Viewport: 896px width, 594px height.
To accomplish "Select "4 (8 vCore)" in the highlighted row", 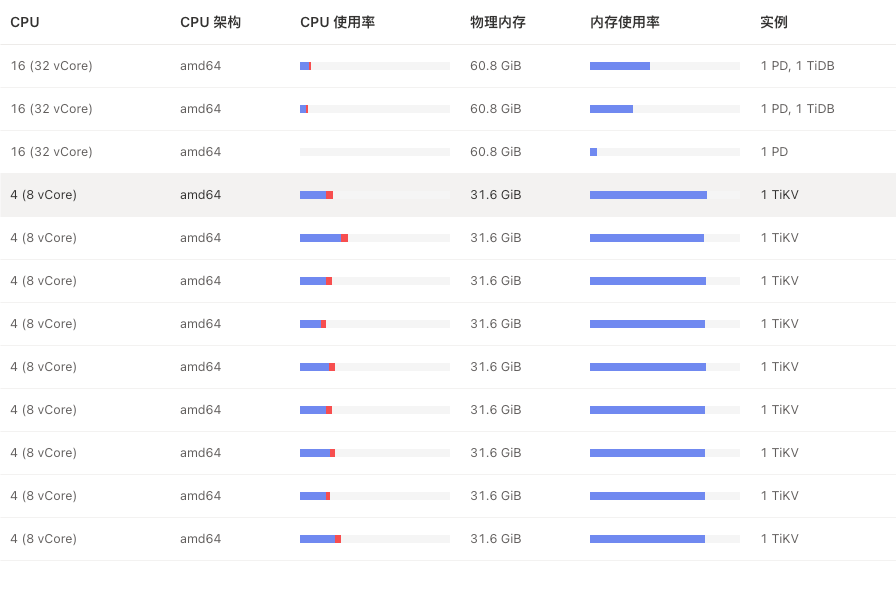I will [43, 195].
